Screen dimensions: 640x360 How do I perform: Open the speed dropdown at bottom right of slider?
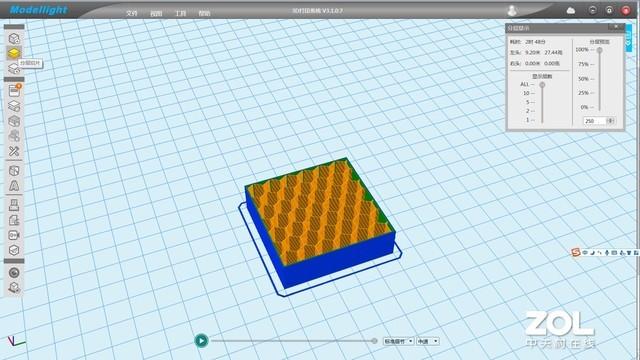click(x=428, y=341)
